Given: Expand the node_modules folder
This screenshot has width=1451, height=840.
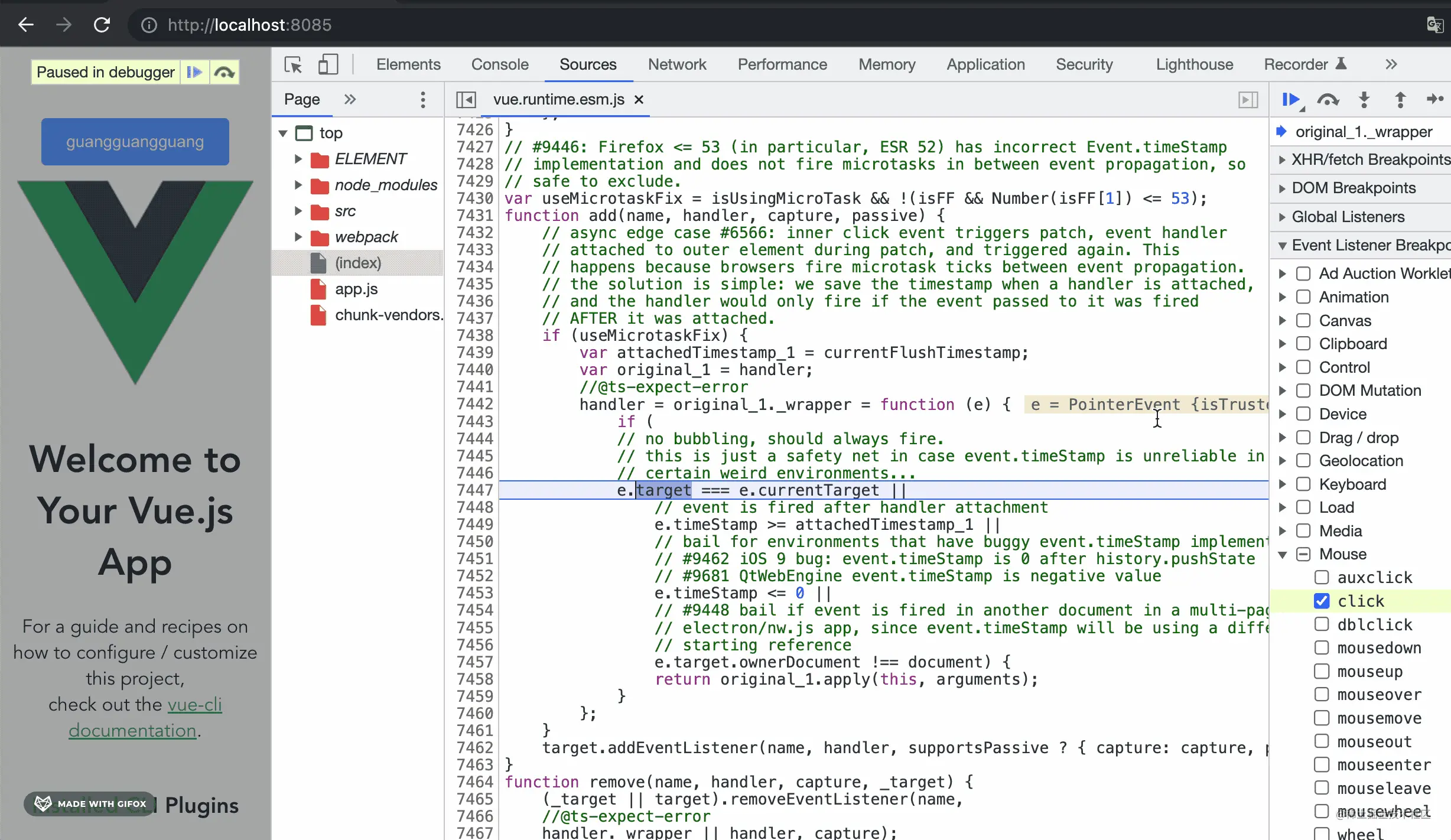Looking at the screenshot, I should click(x=298, y=185).
